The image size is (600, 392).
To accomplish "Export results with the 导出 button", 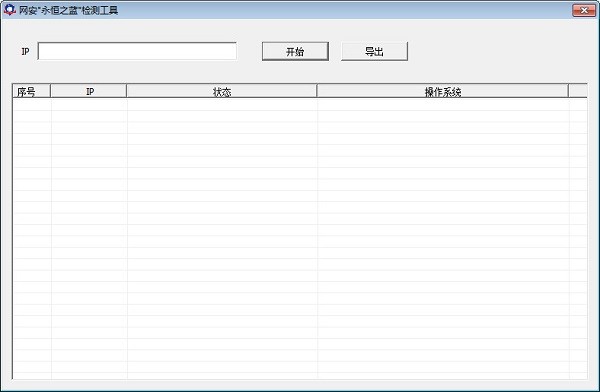I will 374,51.
